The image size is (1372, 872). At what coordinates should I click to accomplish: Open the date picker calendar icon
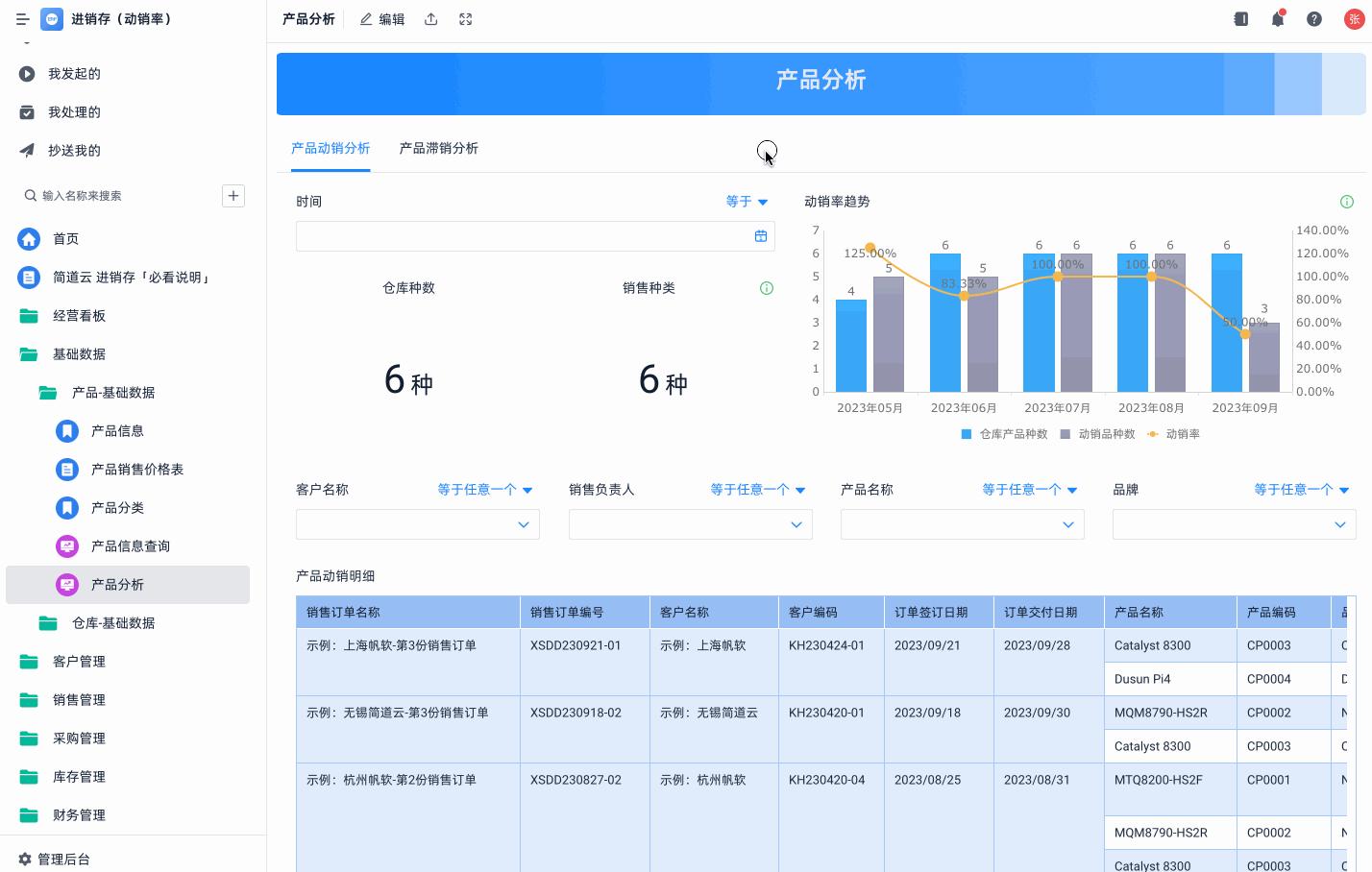pyautogui.click(x=760, y=235)
